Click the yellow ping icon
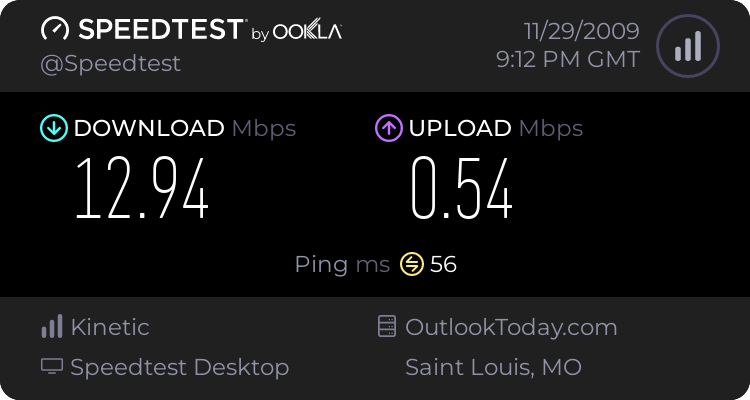This screenshot has width=750, height=400. tap(412, 265)
